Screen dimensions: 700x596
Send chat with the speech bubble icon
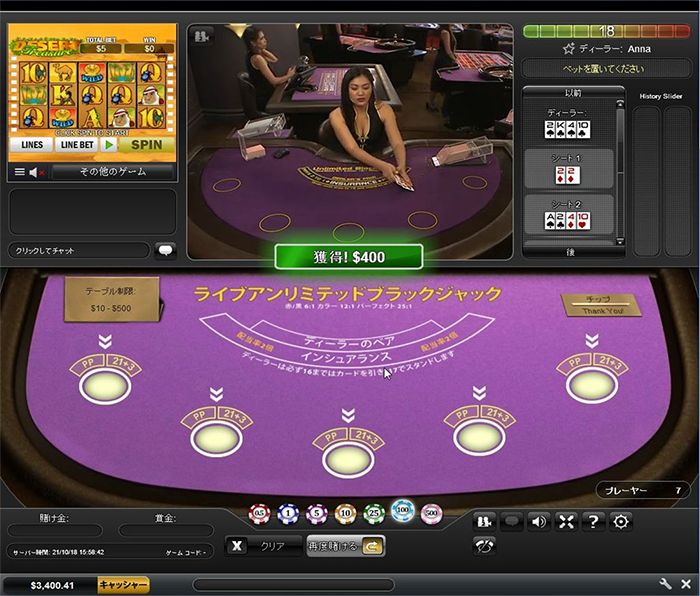pos(165,250)
